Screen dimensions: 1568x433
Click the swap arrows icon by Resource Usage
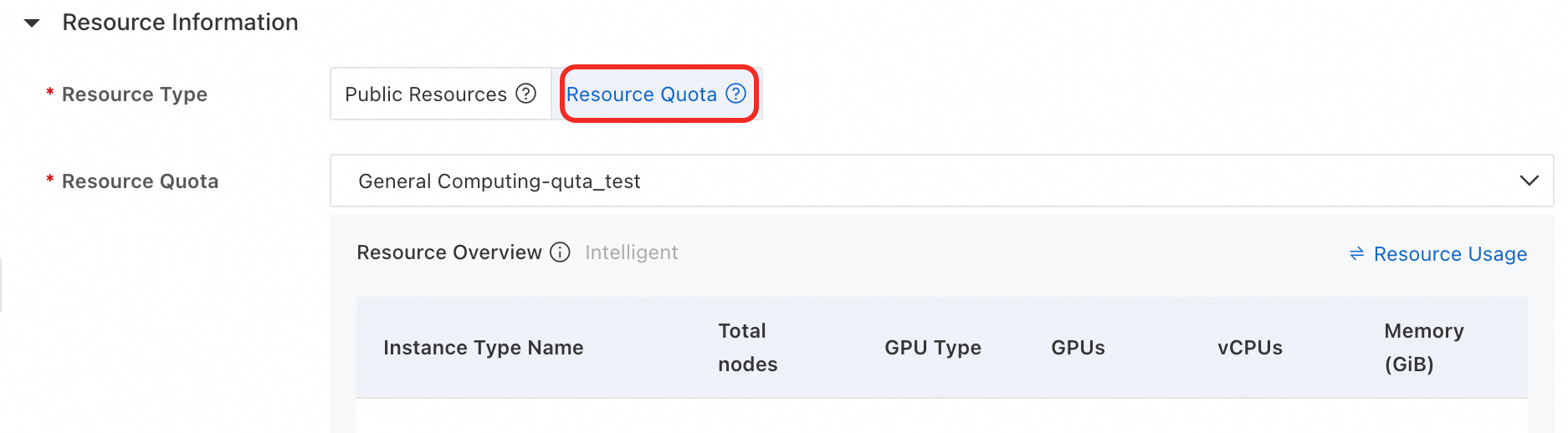(1356, 253)
